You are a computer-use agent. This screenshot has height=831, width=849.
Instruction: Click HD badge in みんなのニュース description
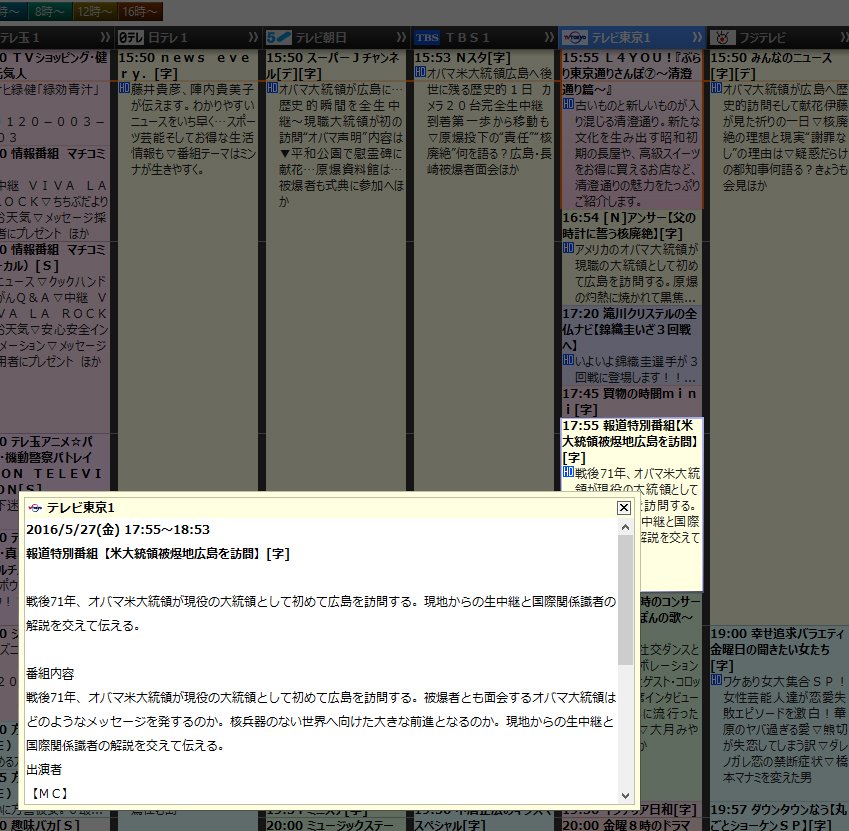click(716, 88)
